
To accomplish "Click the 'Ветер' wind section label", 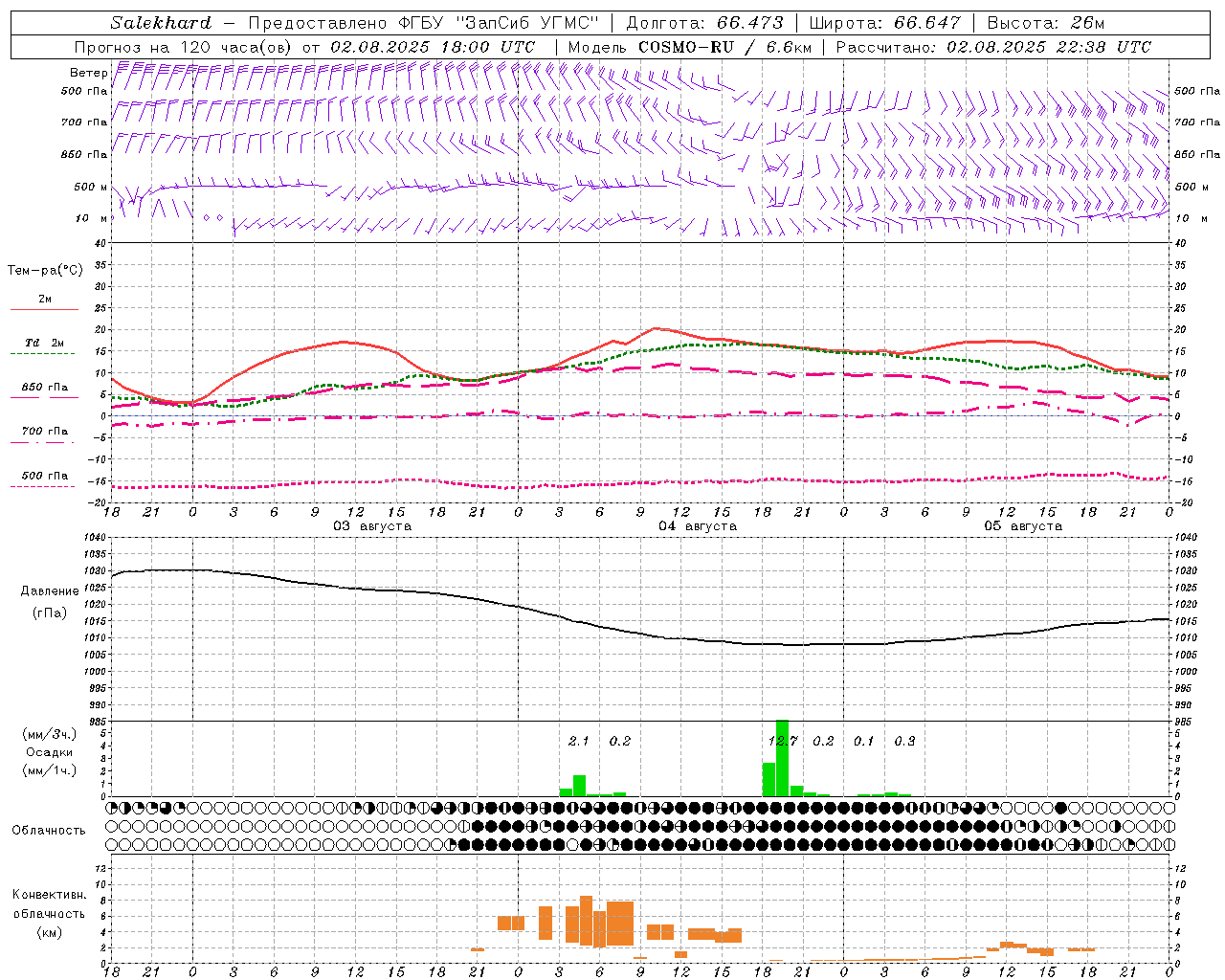I will tap(88, 73).
